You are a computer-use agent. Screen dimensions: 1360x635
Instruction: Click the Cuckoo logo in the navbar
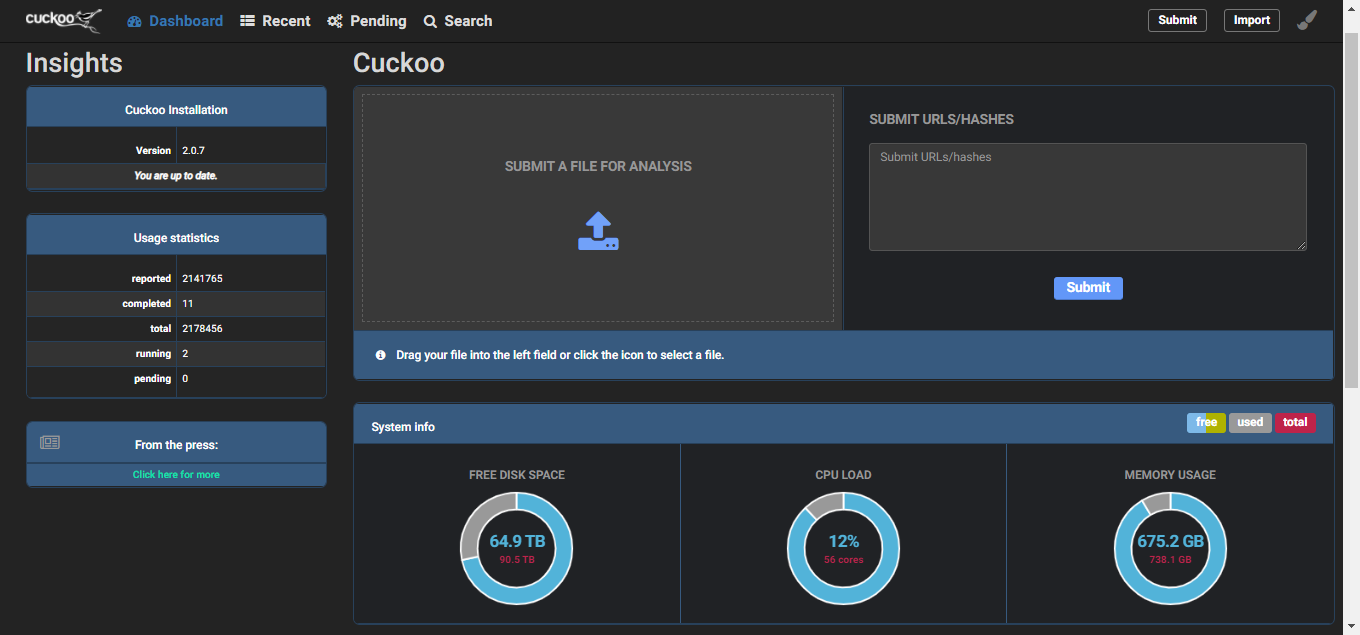click(64, 20)
